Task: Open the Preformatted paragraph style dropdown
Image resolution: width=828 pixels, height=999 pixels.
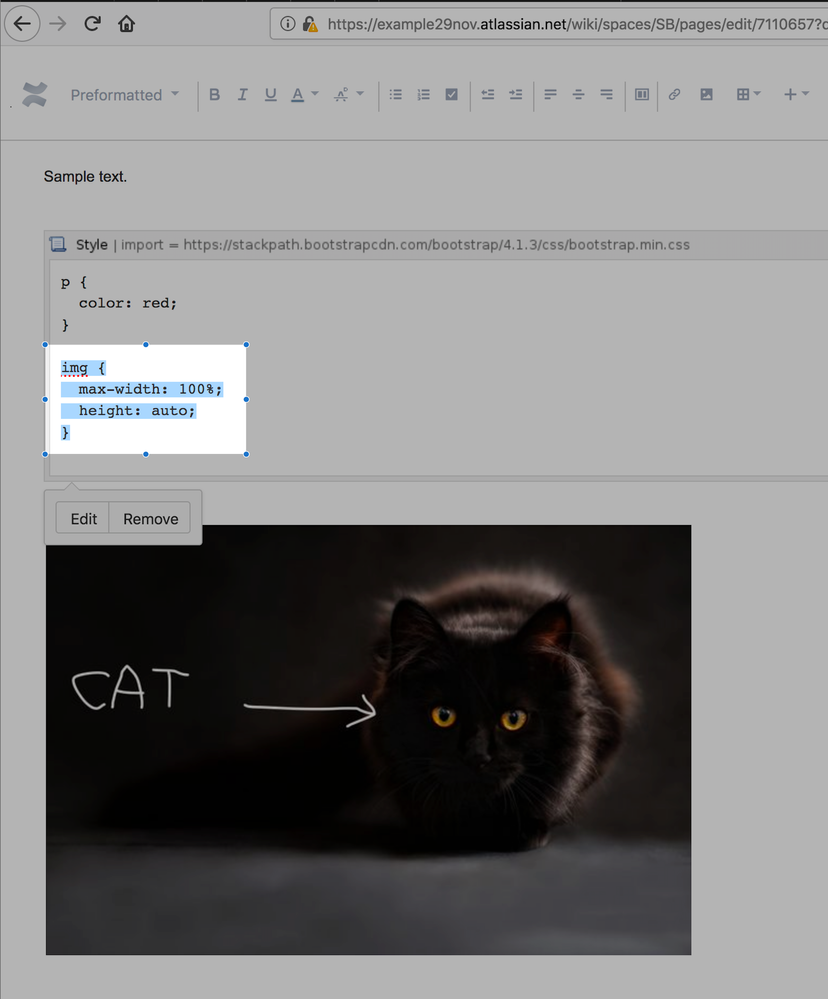Action: 124,95
